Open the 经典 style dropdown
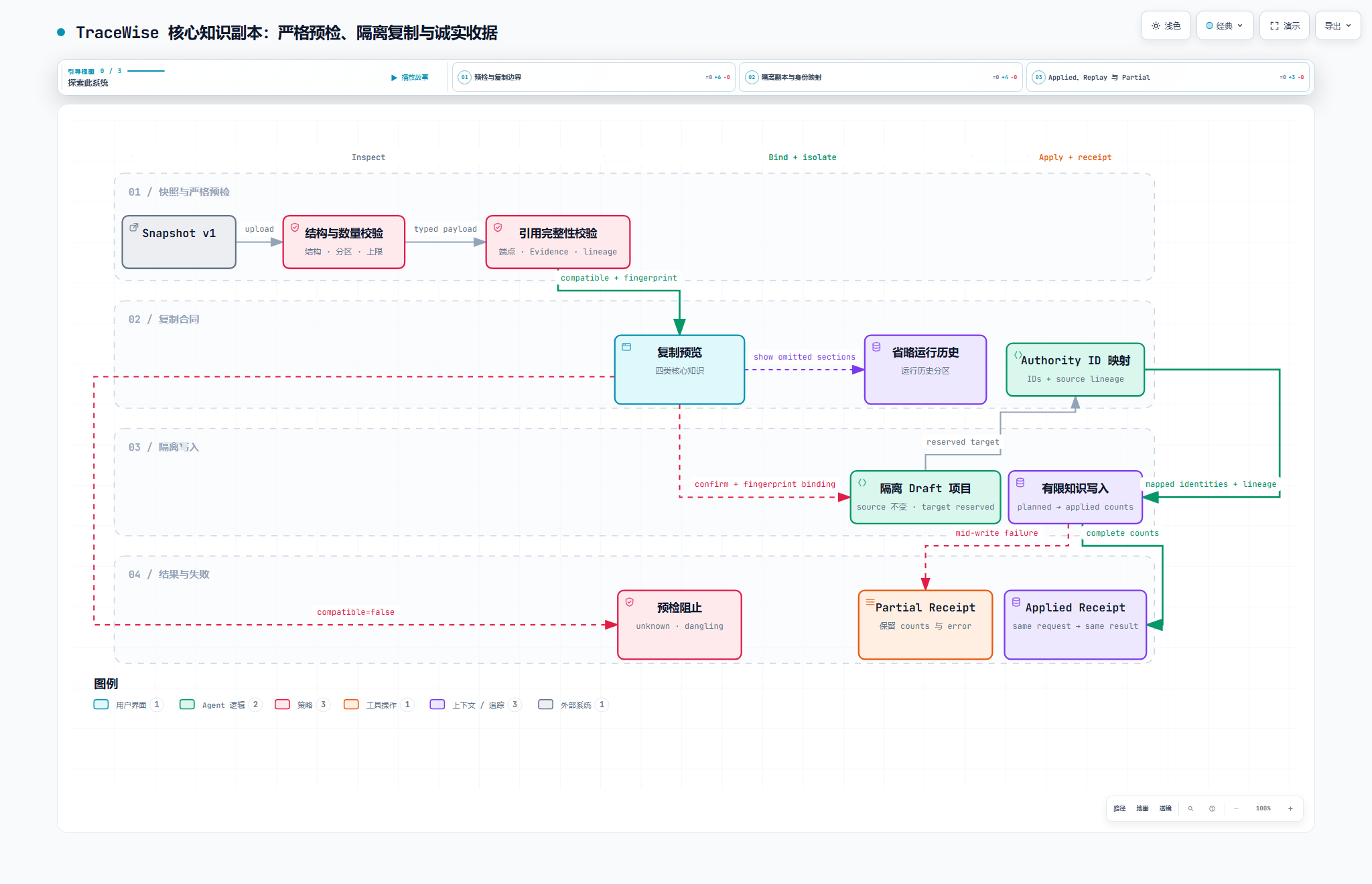 coord(1225,25)
